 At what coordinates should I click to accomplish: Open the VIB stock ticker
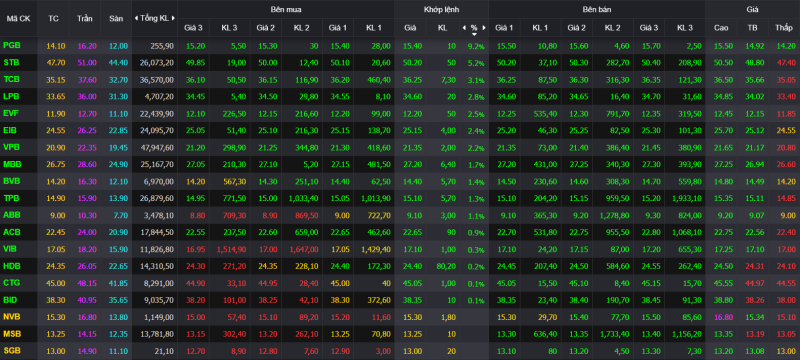tap(10, 249)
